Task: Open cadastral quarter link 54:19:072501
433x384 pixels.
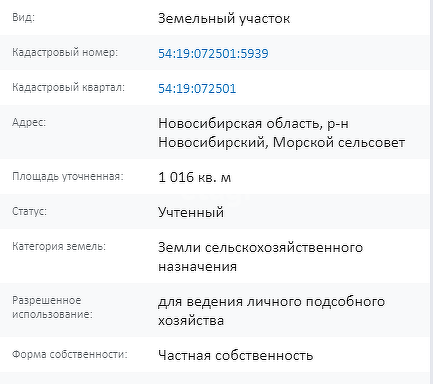Action: pyautogui.click(x=197, y=88)
